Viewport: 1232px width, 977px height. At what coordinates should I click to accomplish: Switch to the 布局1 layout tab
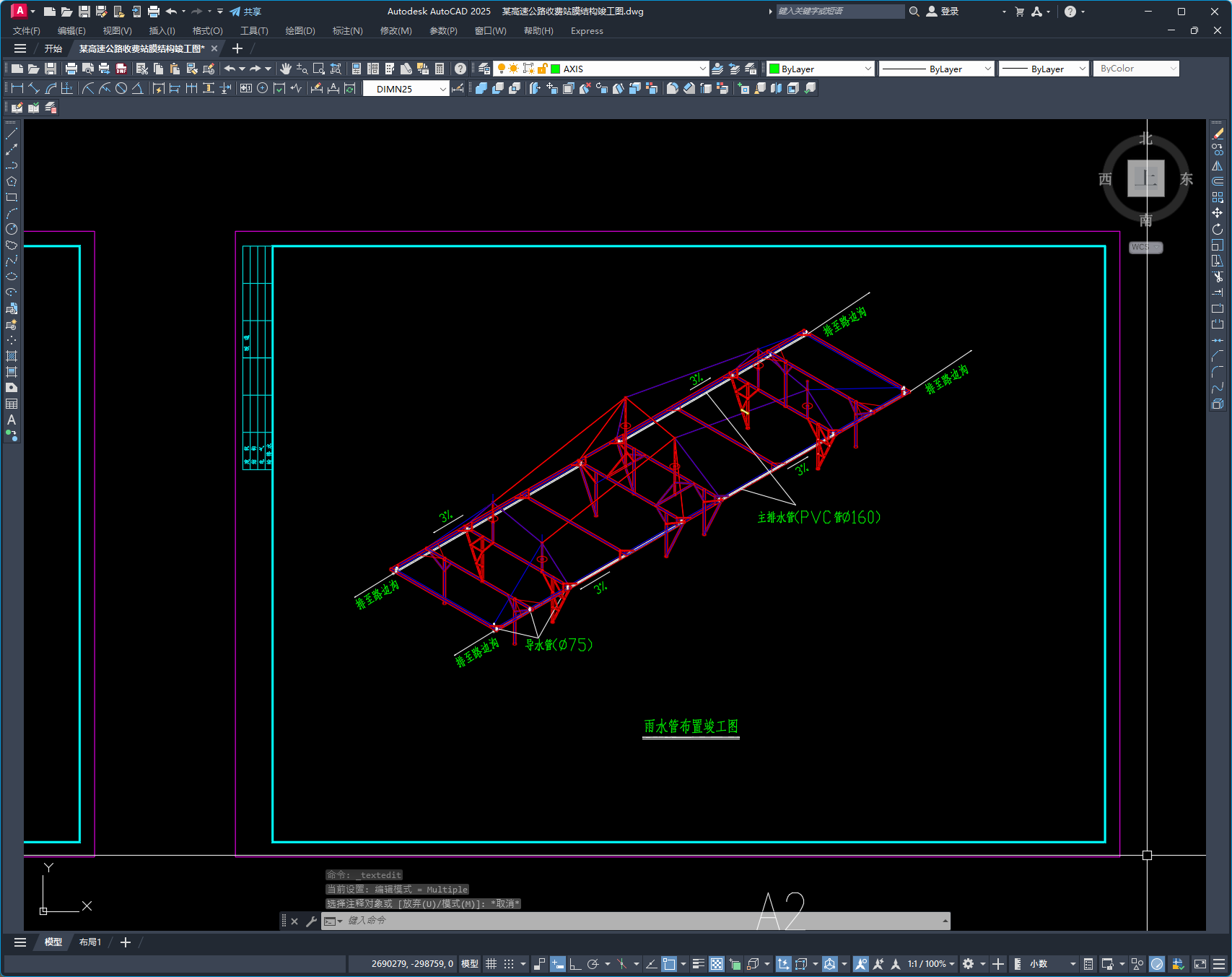point(90,942)
